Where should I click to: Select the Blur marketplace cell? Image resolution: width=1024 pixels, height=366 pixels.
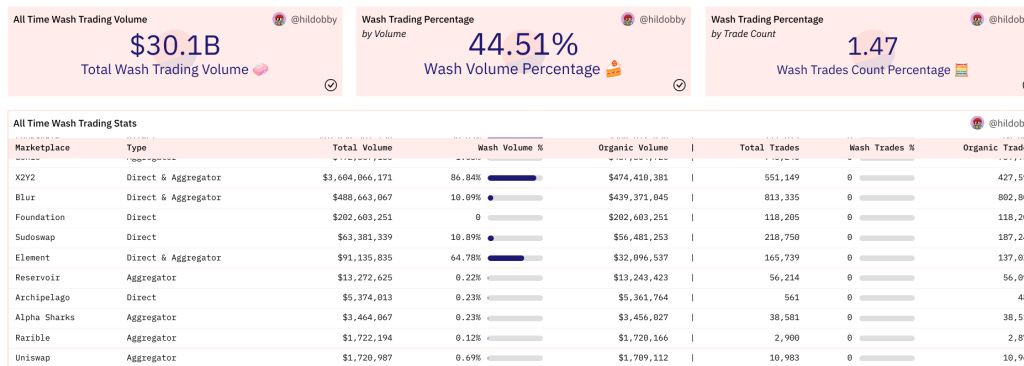[x=25, y=197]
